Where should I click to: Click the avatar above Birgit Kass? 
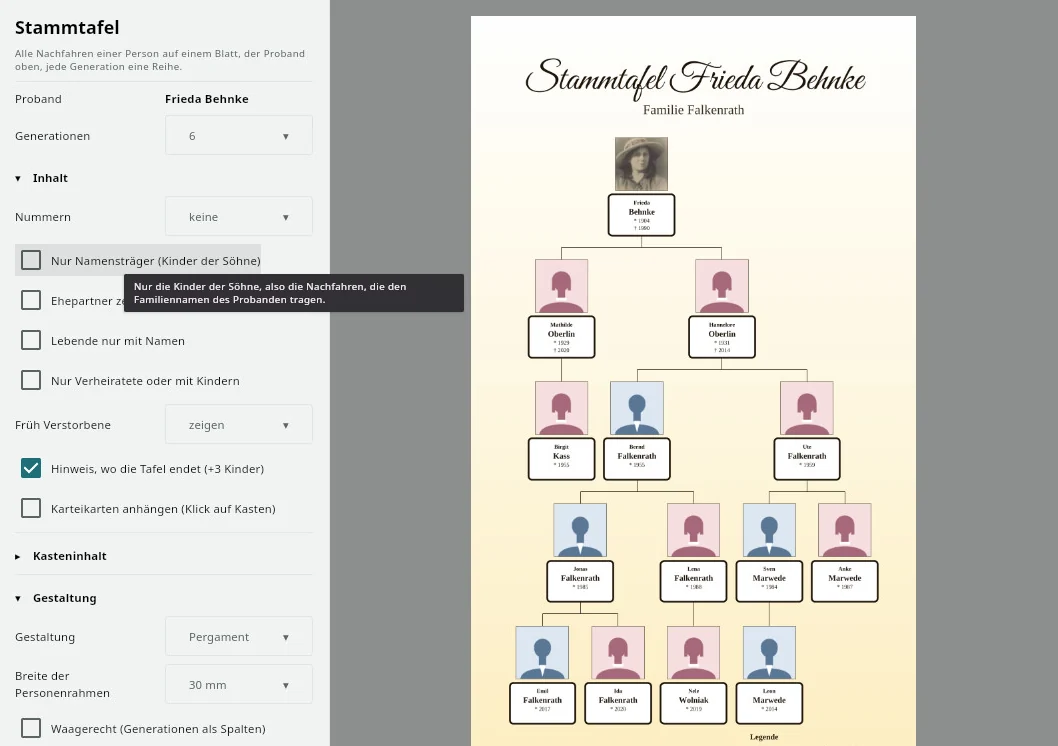pos(561,408)
